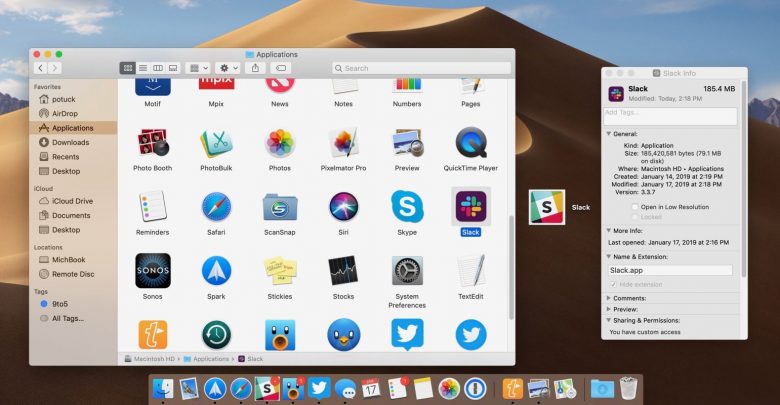Open the Trash in the Dock
The width and height of the screenshot is (780, 405).
click(x=628, y=389)
